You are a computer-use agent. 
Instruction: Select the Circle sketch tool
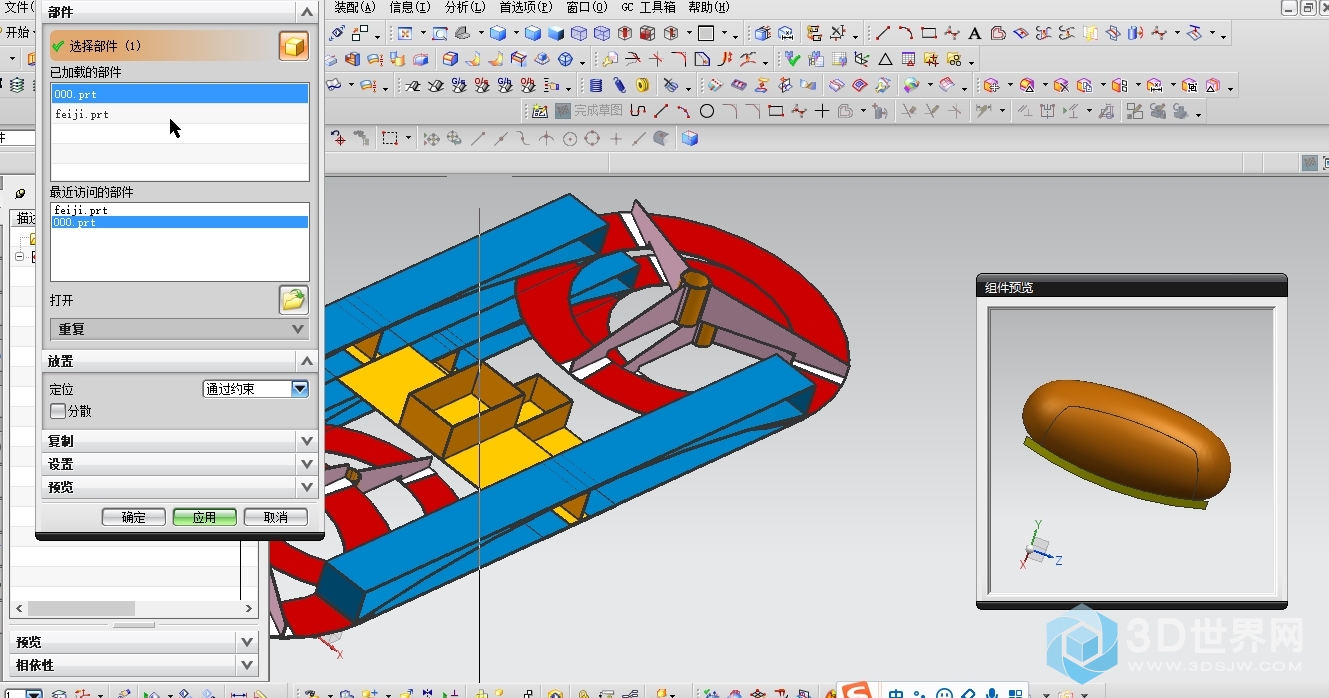click(x=706, y=111)
